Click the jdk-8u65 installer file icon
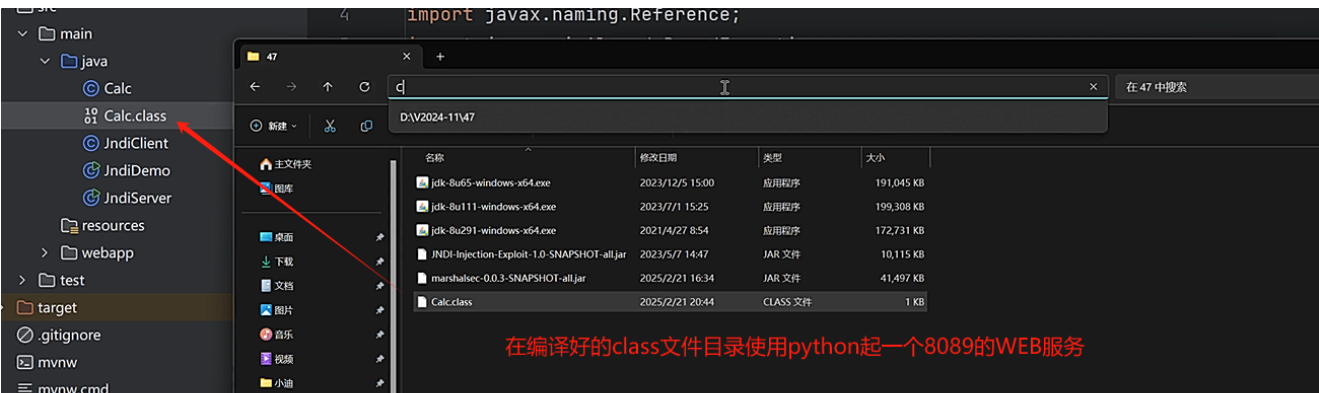Viewport: 1319px width, 393px height. [x=422, y=183]
